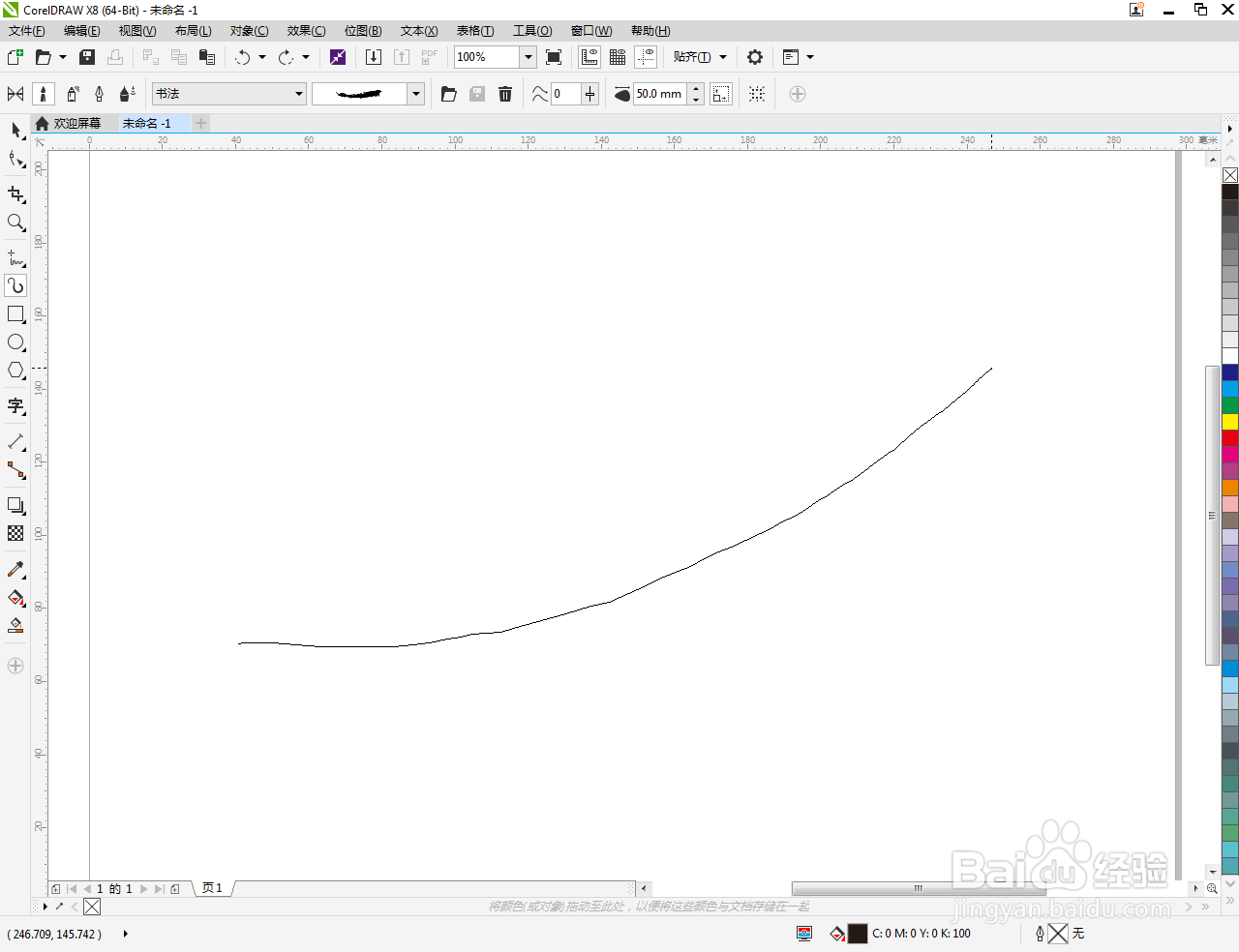This screenshot has width=1239, height=952.
Task: Select the Artistic Media tool
Action: point(15,285)
